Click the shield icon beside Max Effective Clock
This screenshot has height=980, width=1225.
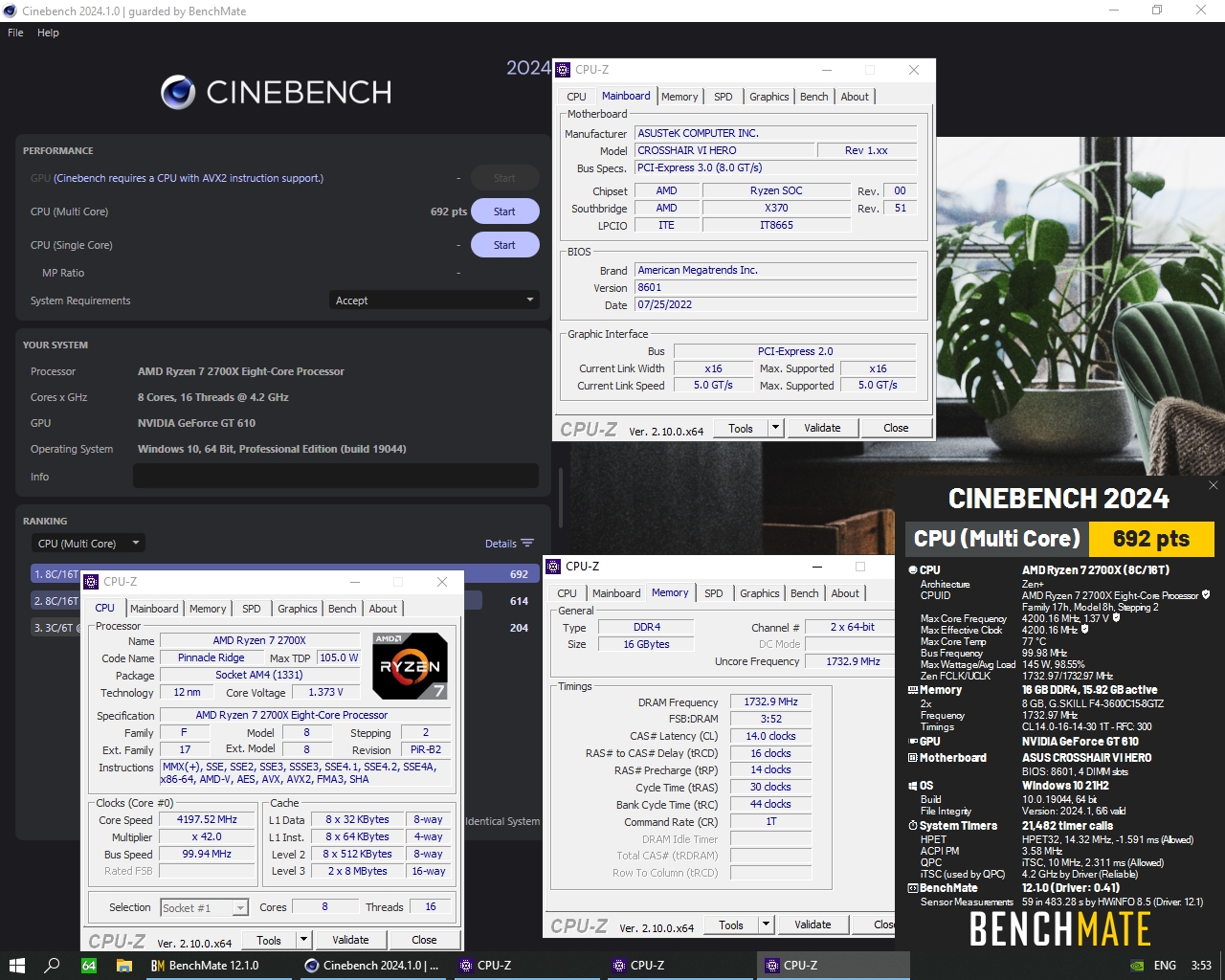tap(1085, 629)
